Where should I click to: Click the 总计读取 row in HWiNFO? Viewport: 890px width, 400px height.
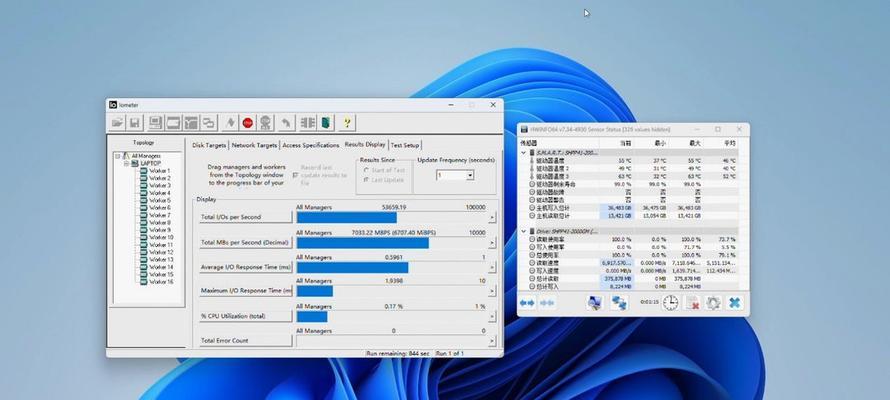click(x=629, y=279)
